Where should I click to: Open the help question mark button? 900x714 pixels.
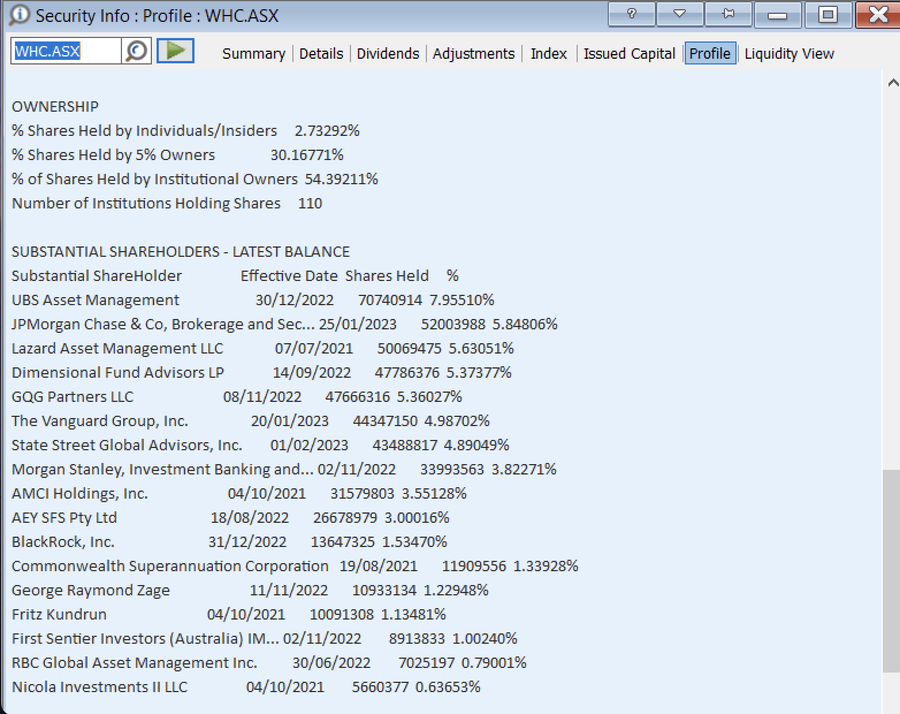click(631, 14)
